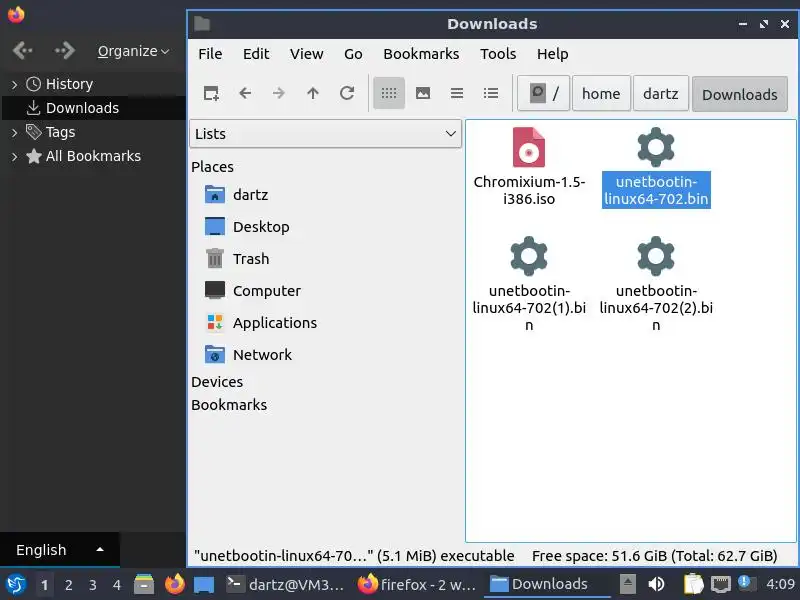Open the File menu
The height and width of the screenshot is (600, 800).
[x=210, y=54]
